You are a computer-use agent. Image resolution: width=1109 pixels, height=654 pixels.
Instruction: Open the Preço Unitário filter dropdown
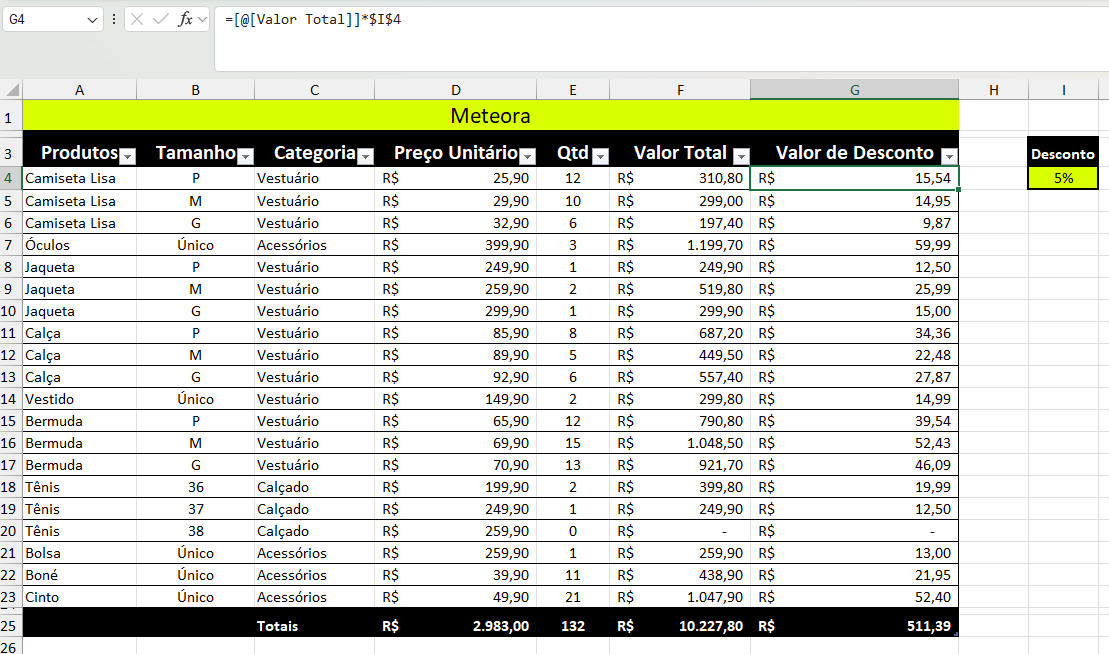coord(528,156)
